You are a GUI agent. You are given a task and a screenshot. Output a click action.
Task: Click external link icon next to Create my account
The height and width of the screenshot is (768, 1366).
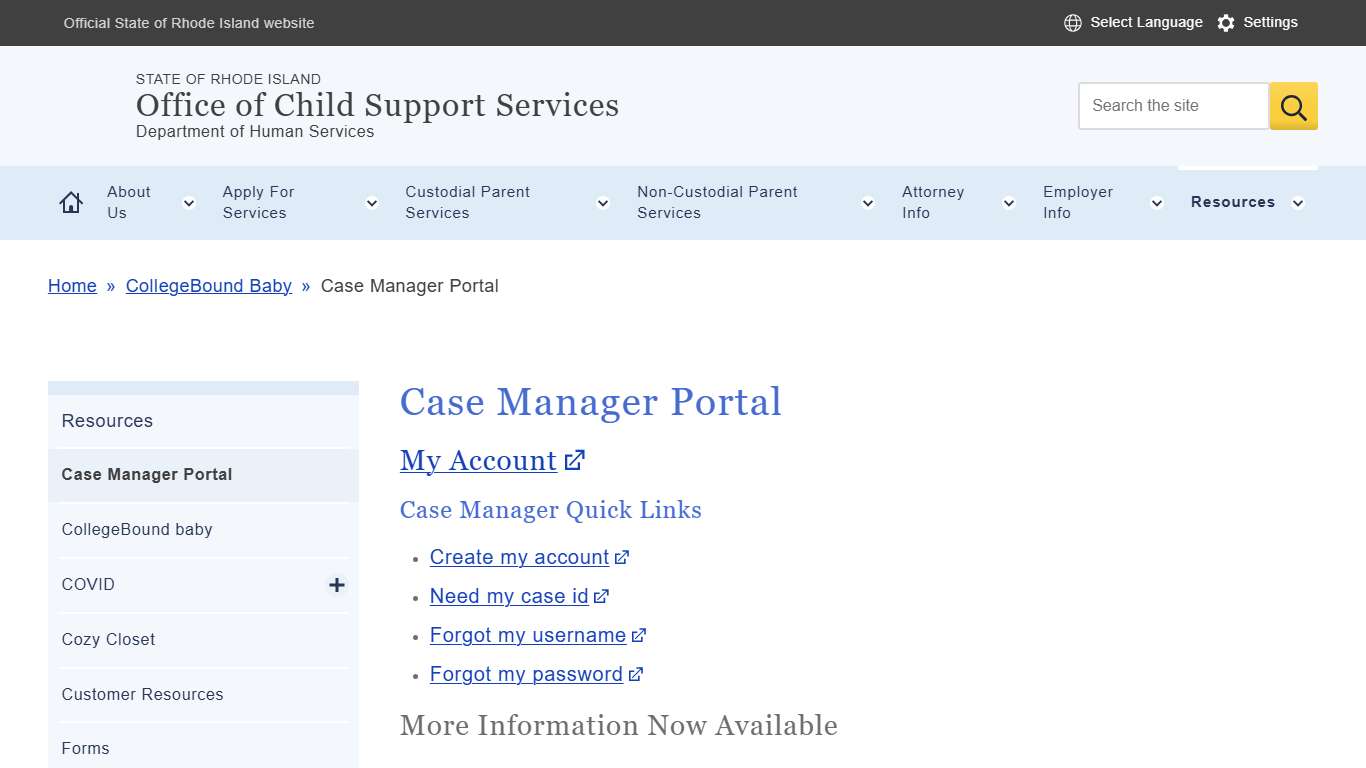622,557
